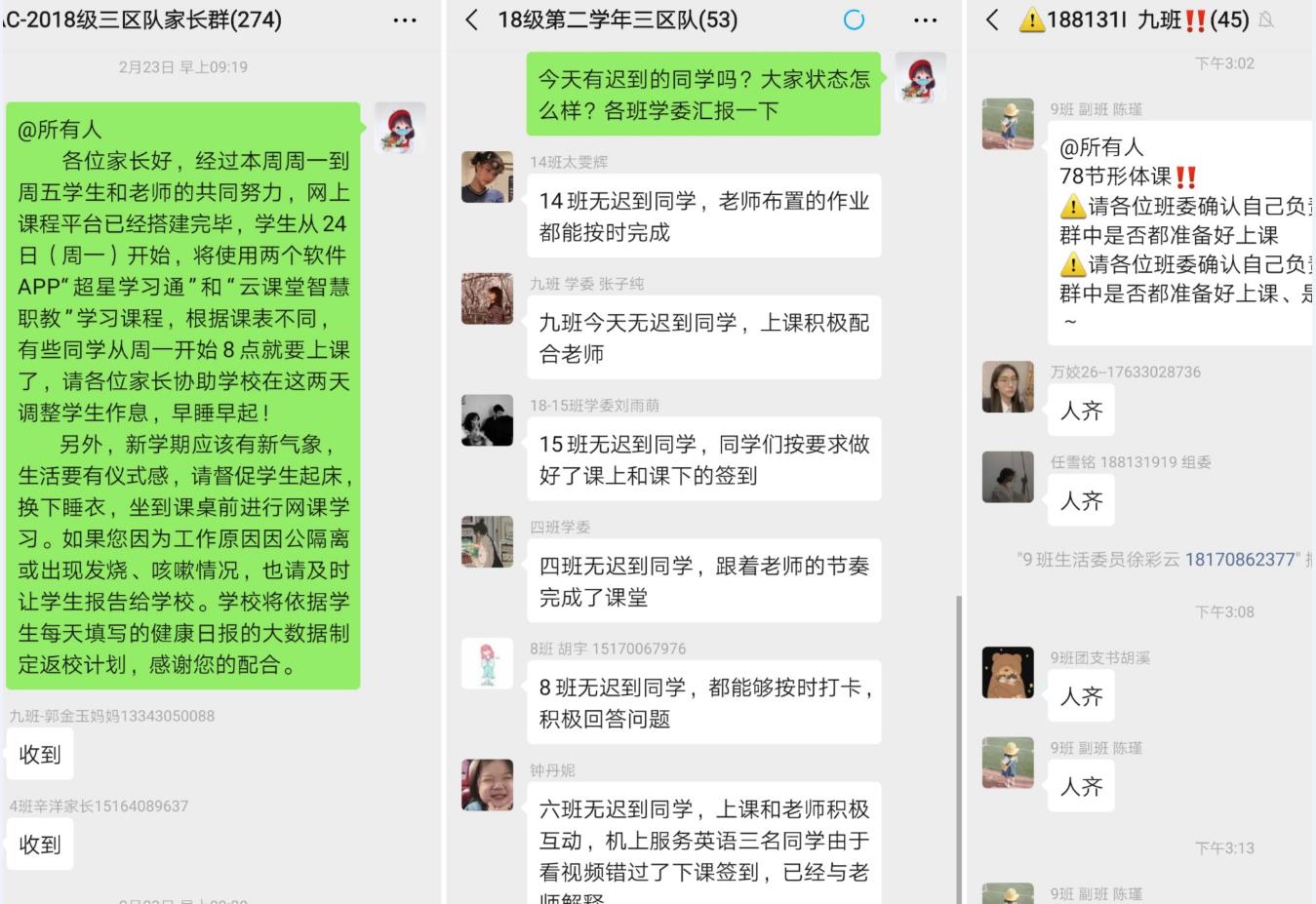Screen dimensions: 1316x904
Task: Tap the blue loading circle icon
Action: [x=854, y=20]
